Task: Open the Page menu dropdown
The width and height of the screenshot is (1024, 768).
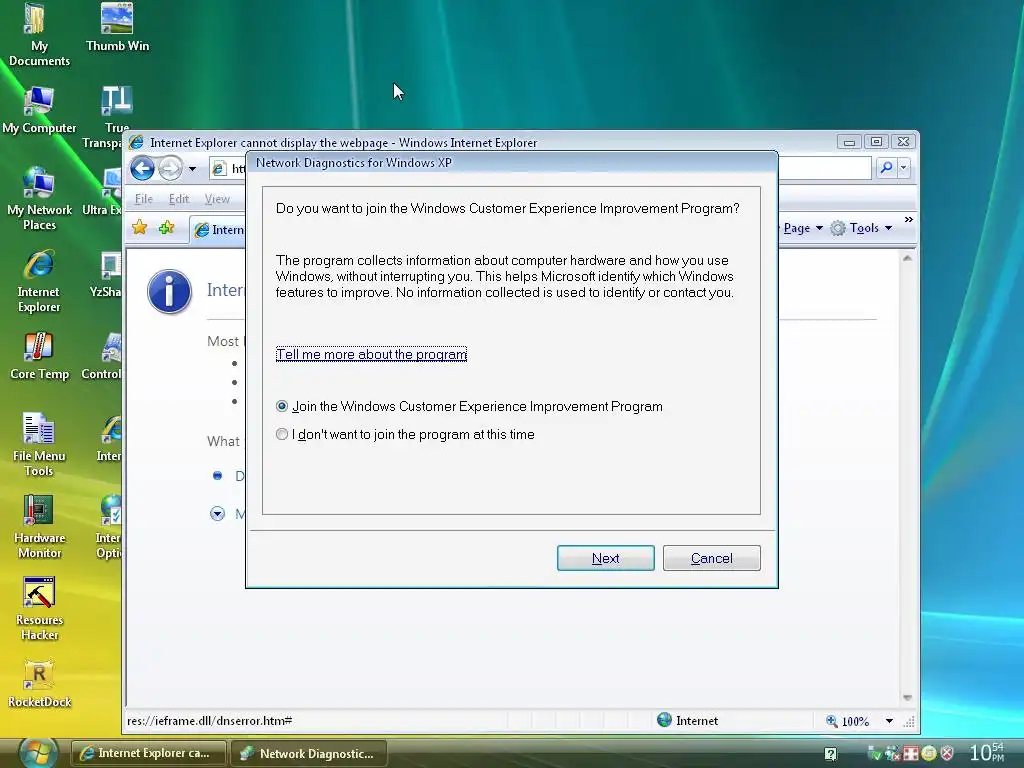Action: pyautogui.click(x=802, y=228)
